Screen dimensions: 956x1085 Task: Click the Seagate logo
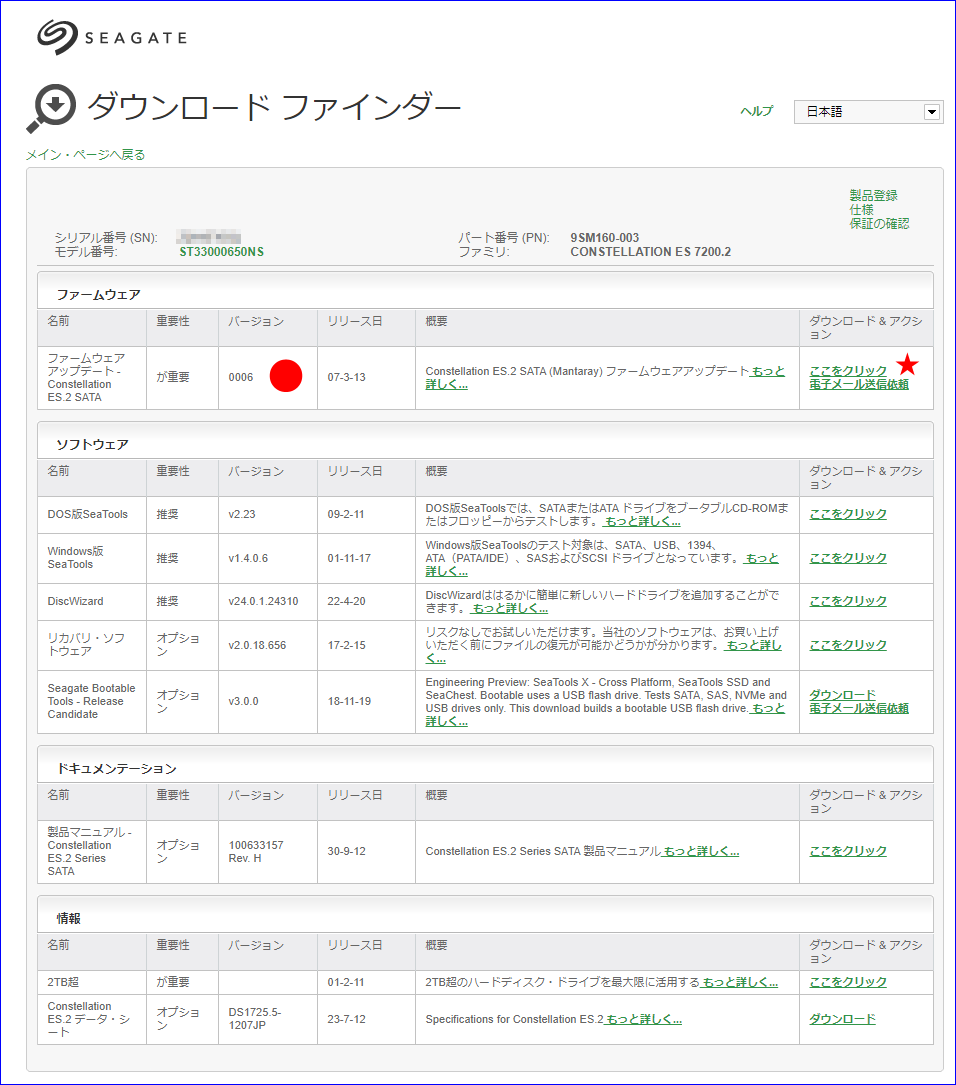pos(112,37)
